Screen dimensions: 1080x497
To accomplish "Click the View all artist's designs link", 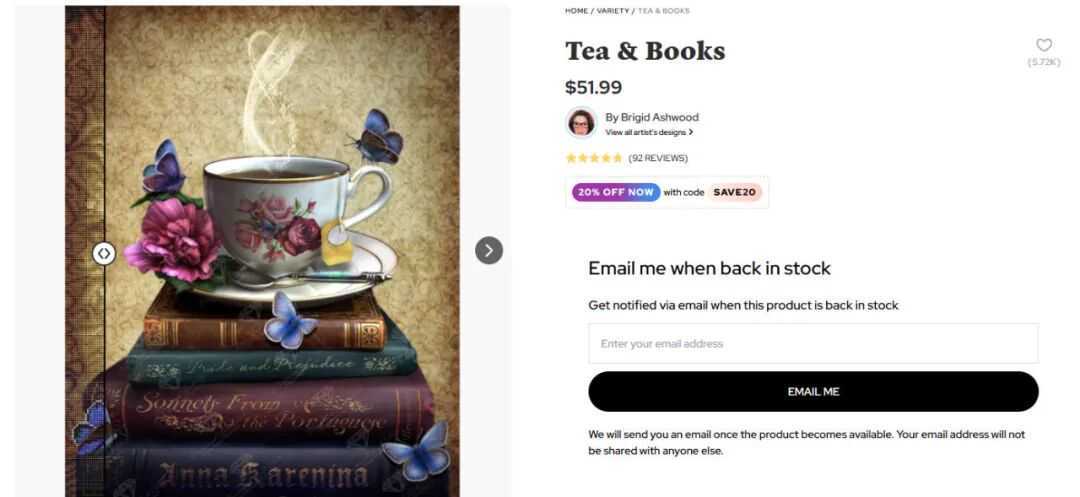I will coord(645,132).
